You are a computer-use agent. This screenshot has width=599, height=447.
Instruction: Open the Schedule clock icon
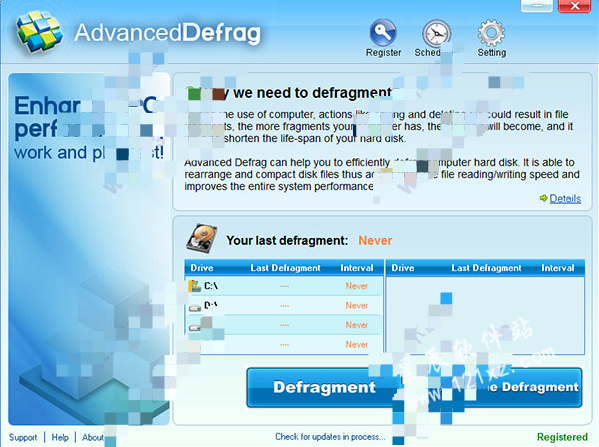point(436,33)
